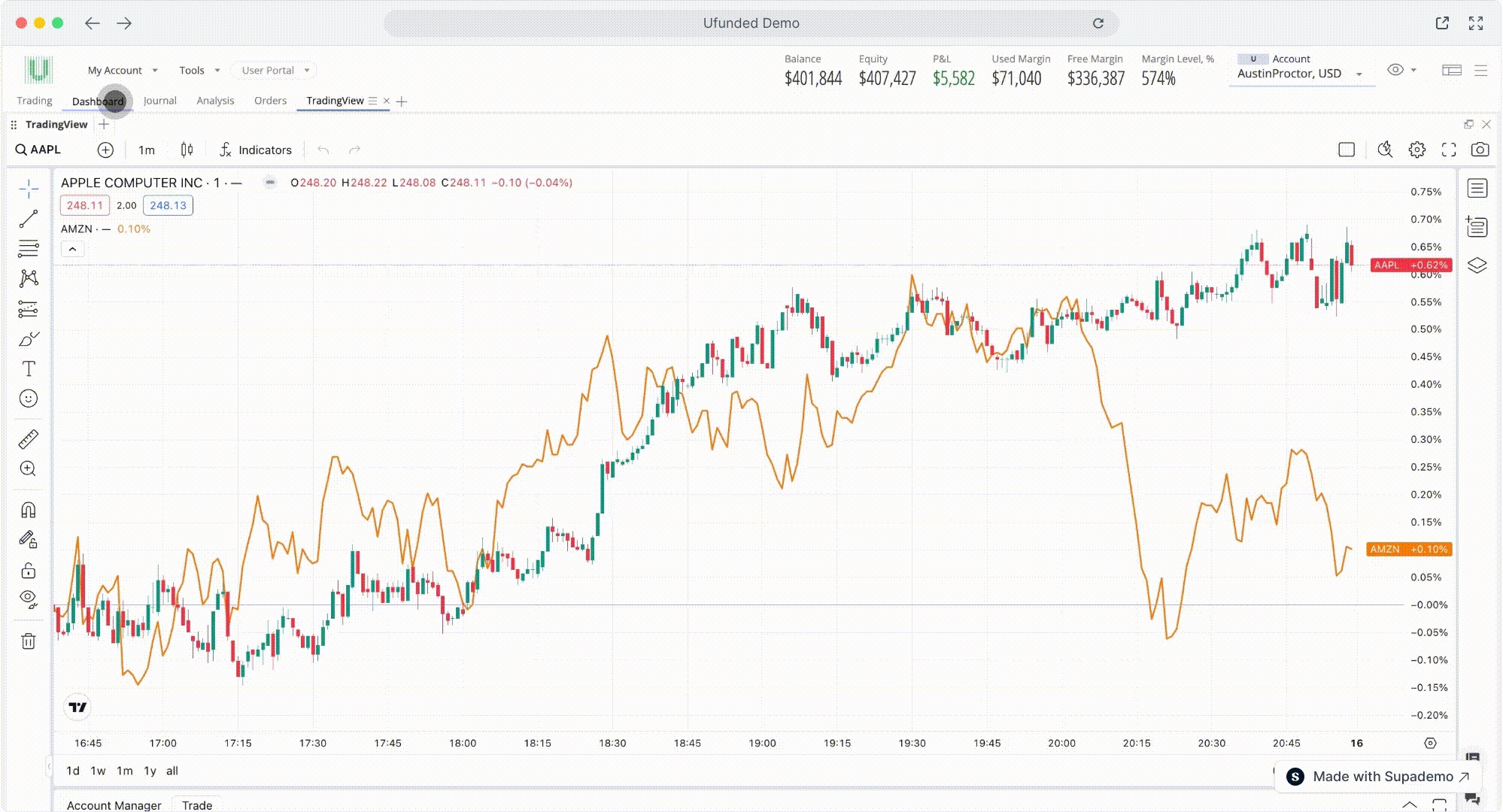Open chart settings gear icon
This screenshot has height=812, width=1503.
(1417, 150)
